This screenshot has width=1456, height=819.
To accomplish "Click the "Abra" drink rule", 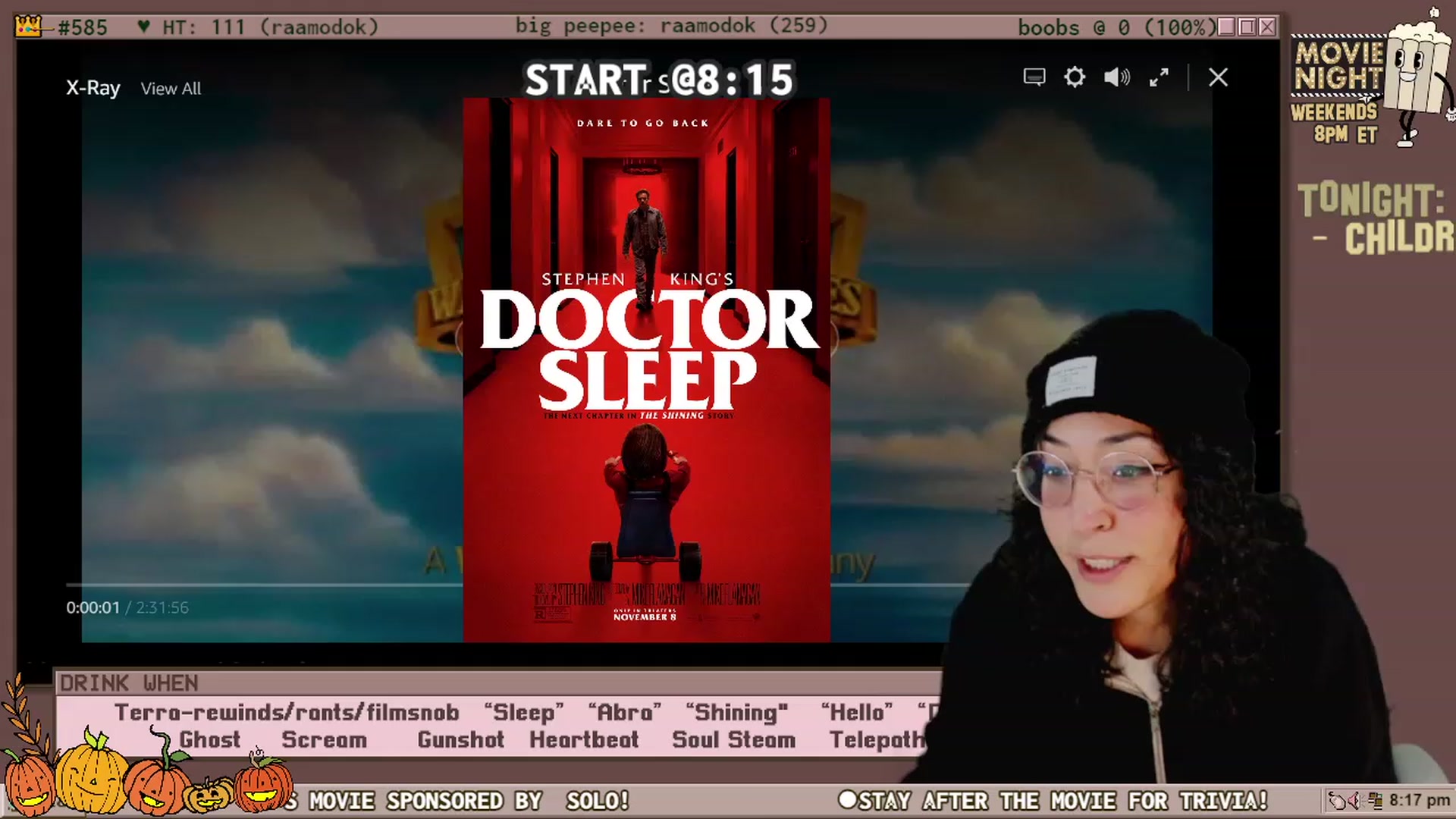I will 625,713.
